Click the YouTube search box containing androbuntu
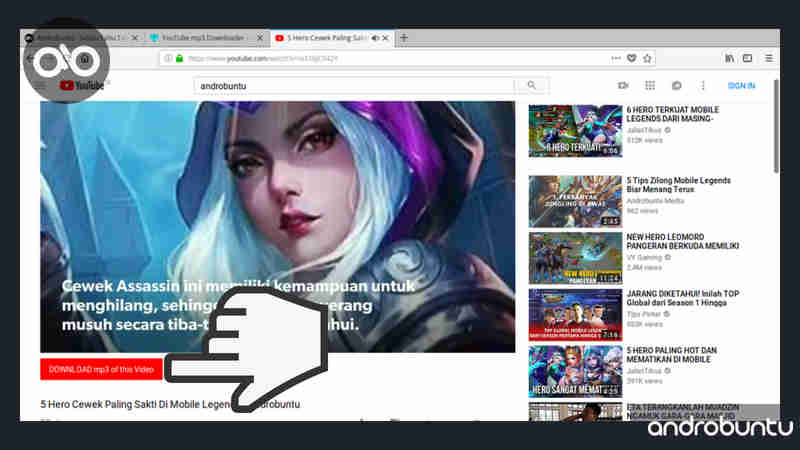800x450 pixels. 354,86
